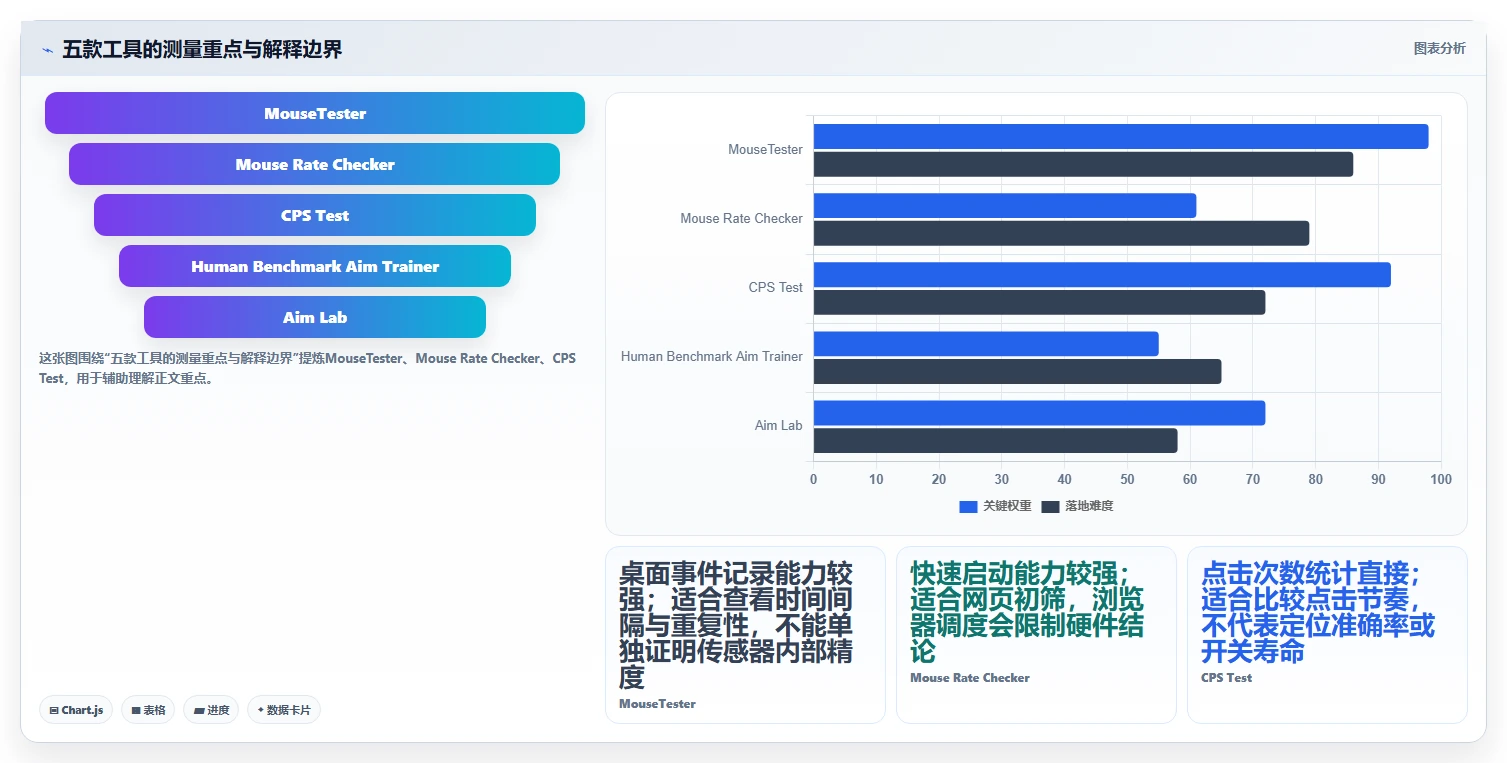Click the blue chart icon beside the title

[x=47, y=50]
